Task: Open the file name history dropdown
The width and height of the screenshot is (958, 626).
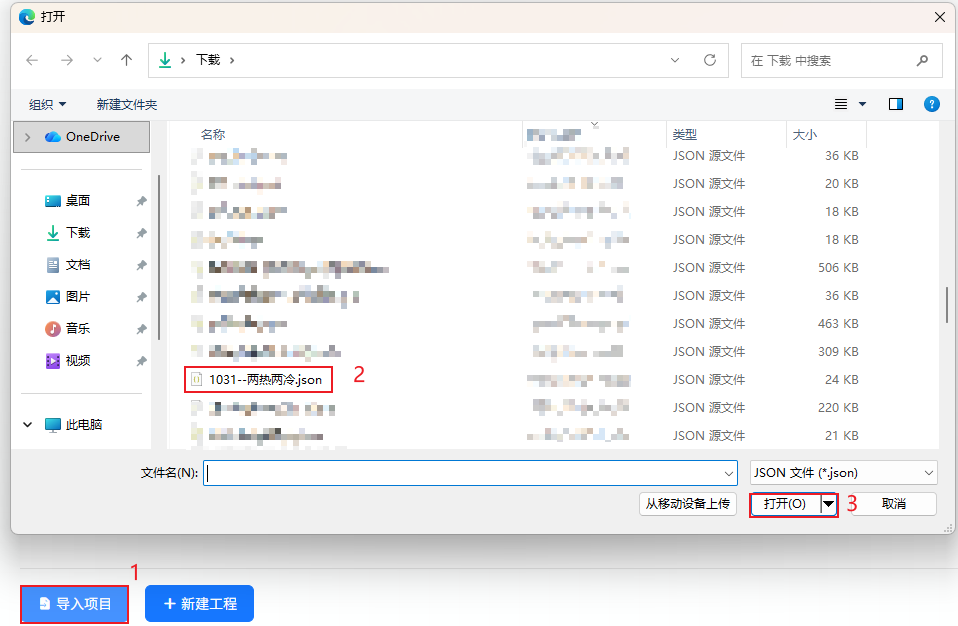Action: point(728,473)
